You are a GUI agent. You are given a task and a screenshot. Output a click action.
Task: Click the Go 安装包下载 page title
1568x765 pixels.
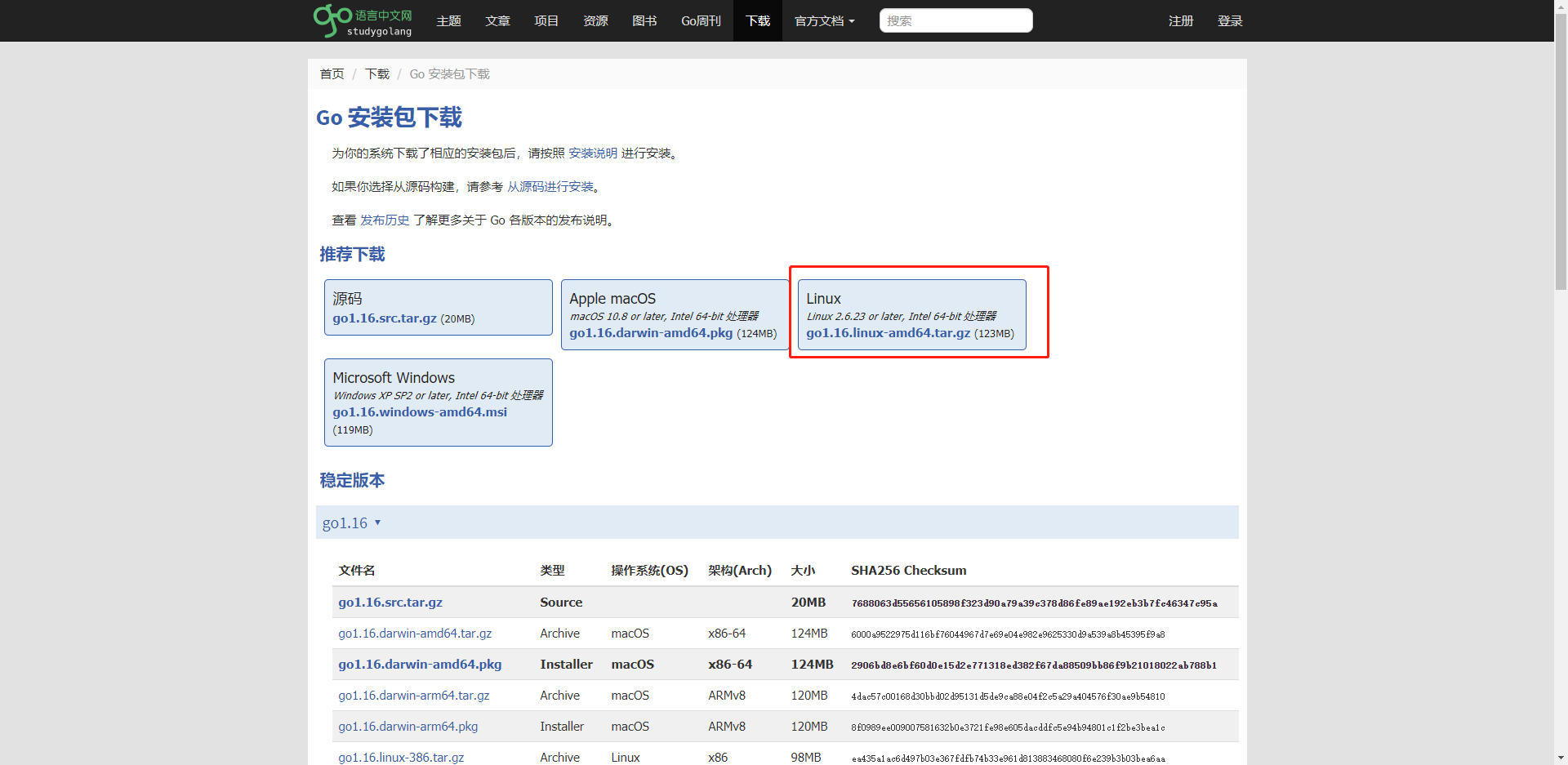pos(389,118)
